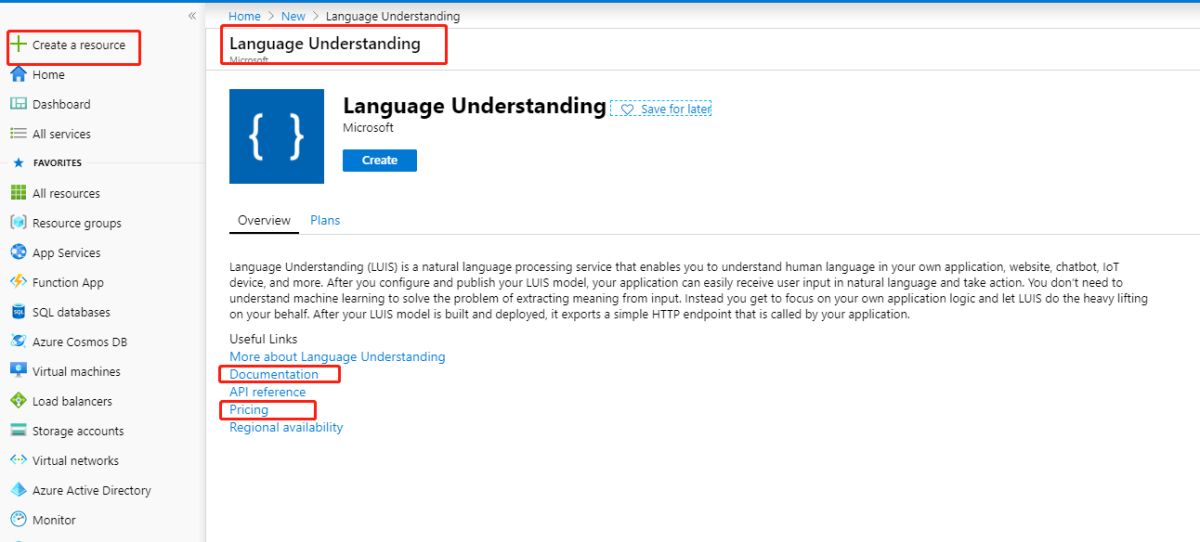Open Monitor label in sidebar
The image size is (1200, 542).
pyautogui.click(x=54, y=520)
